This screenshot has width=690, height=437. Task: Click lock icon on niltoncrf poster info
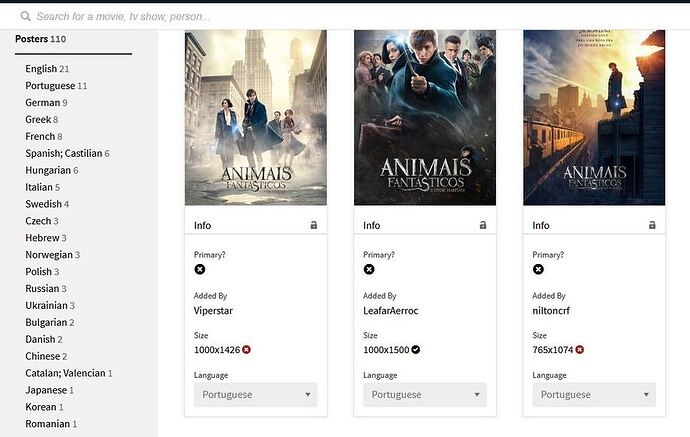click(x=652, y=225)
